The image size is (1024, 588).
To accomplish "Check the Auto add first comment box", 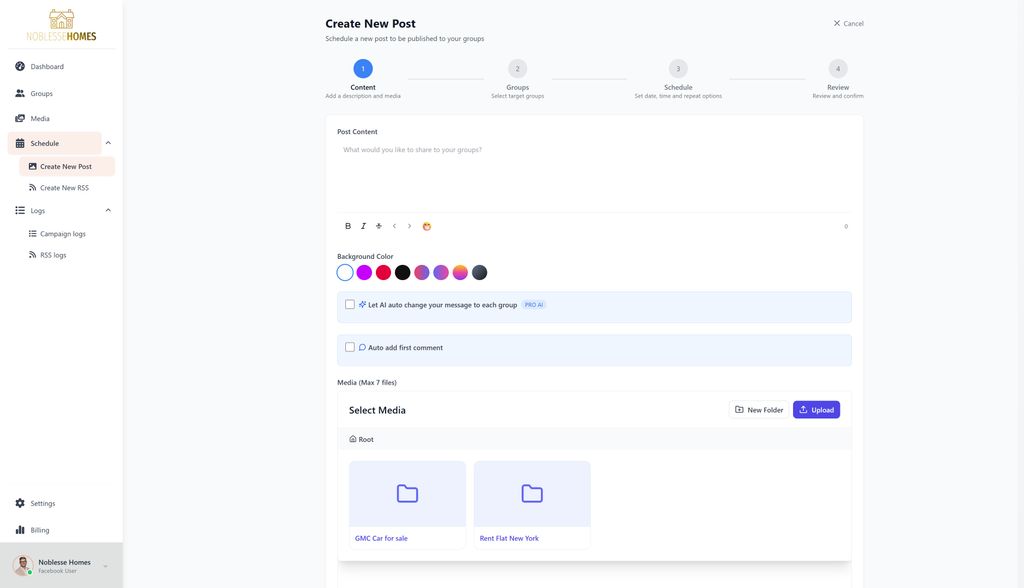I will click(x=350, y=347).
